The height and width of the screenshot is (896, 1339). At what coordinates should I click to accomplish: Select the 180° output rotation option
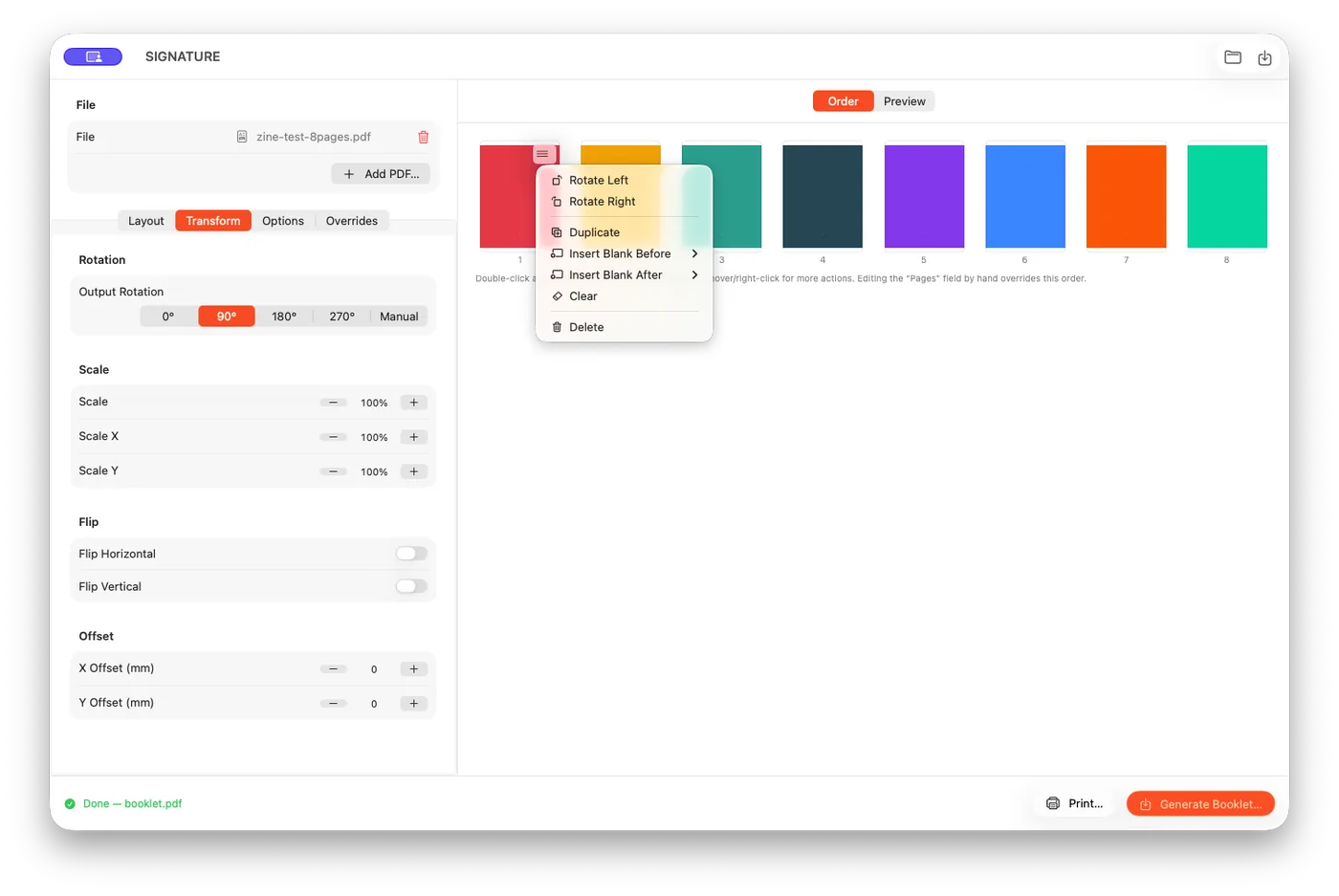284,317
